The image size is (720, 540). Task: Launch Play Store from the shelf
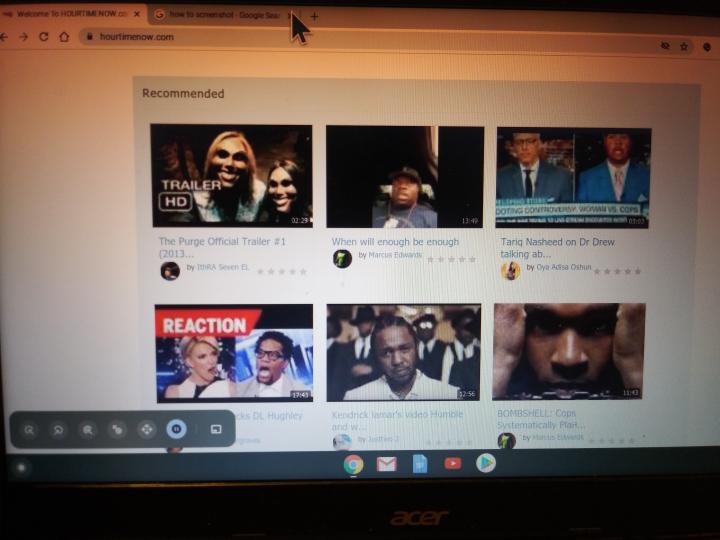[x=485, y=463]
